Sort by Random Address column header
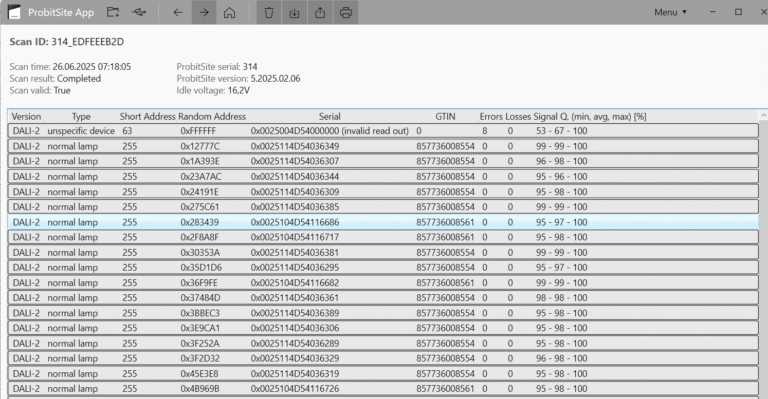This screenshot has height=399, width=768. tap(212, 117)
